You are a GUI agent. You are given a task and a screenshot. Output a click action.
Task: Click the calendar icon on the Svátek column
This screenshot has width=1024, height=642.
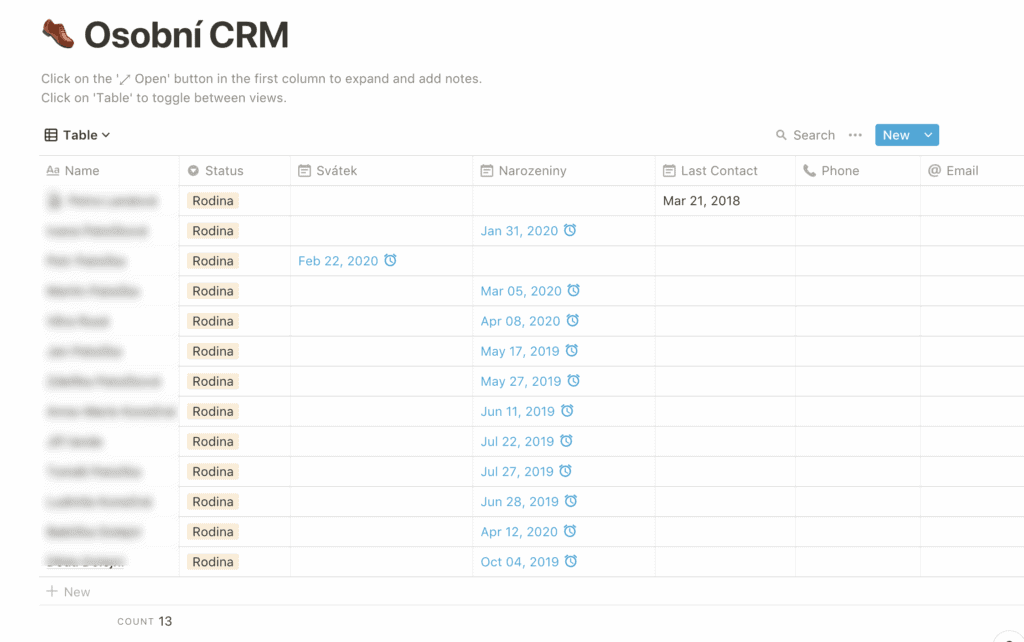click(x=304, y=170)
